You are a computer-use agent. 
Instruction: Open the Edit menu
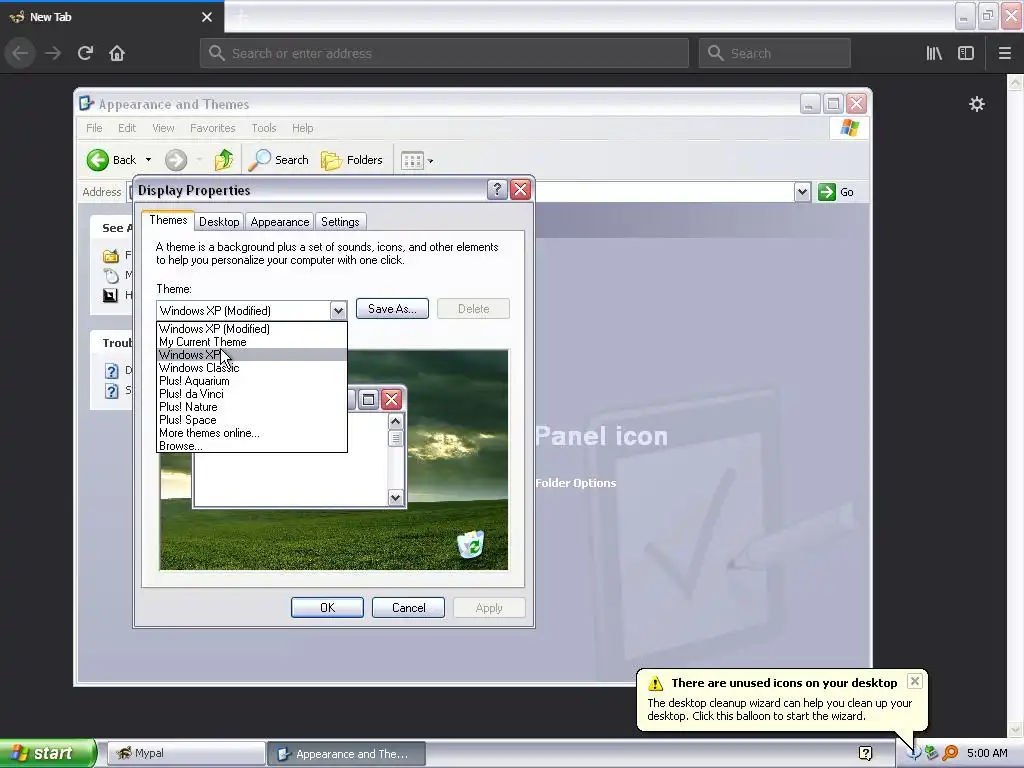pos(127,128)
